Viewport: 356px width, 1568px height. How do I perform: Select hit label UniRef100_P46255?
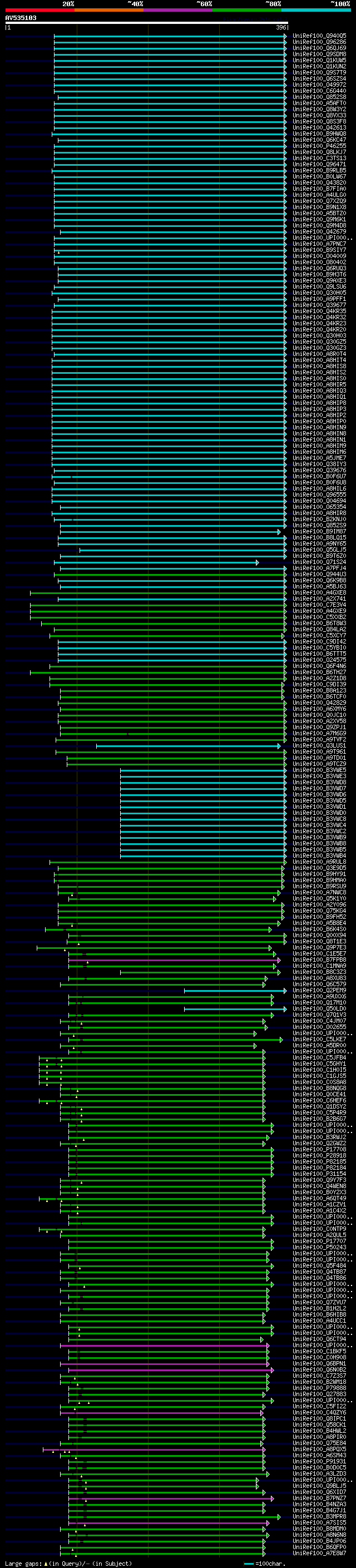(x=319, y=146)
